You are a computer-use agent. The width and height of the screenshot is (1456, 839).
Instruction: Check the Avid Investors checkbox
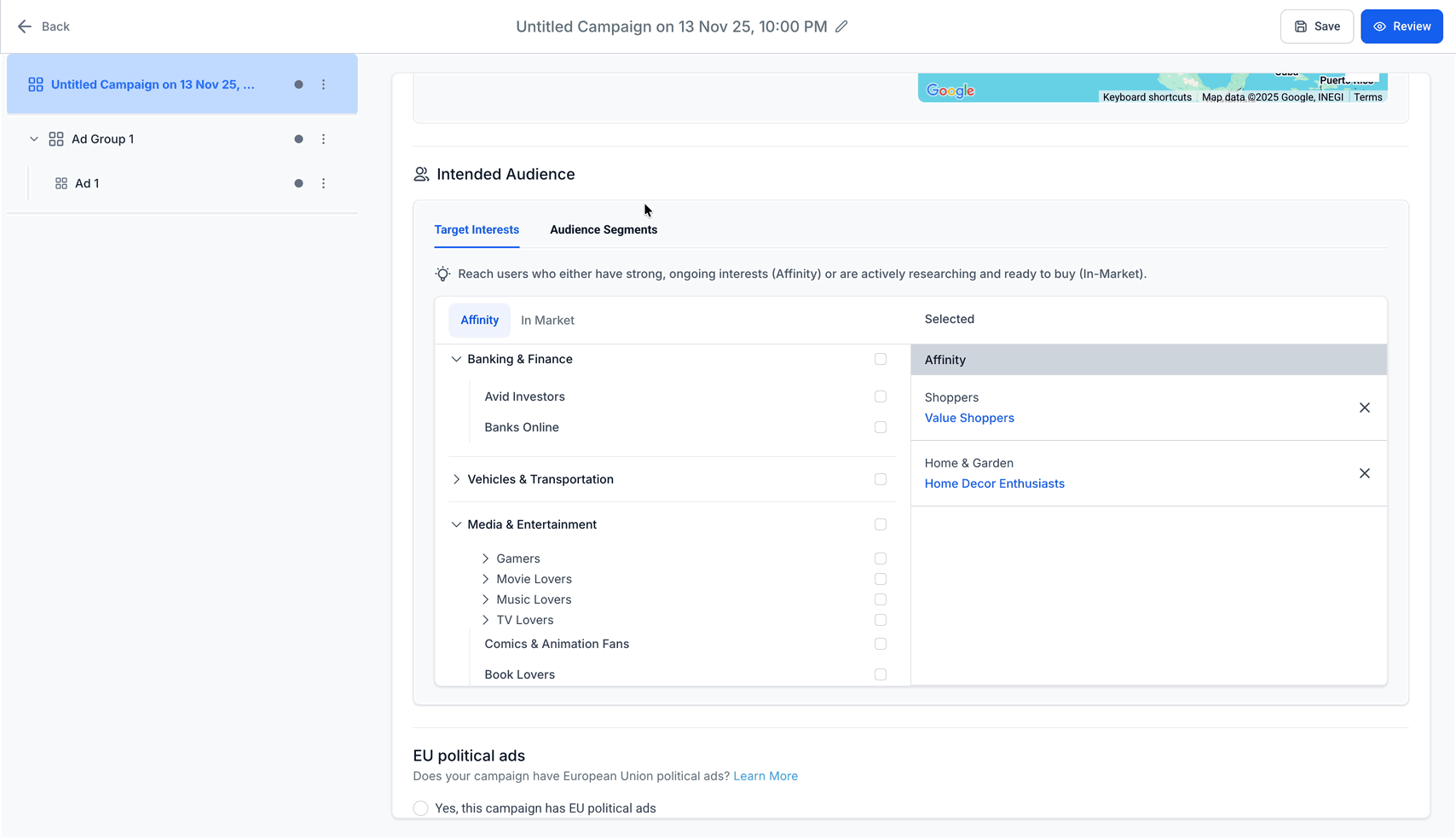(881, 396)
